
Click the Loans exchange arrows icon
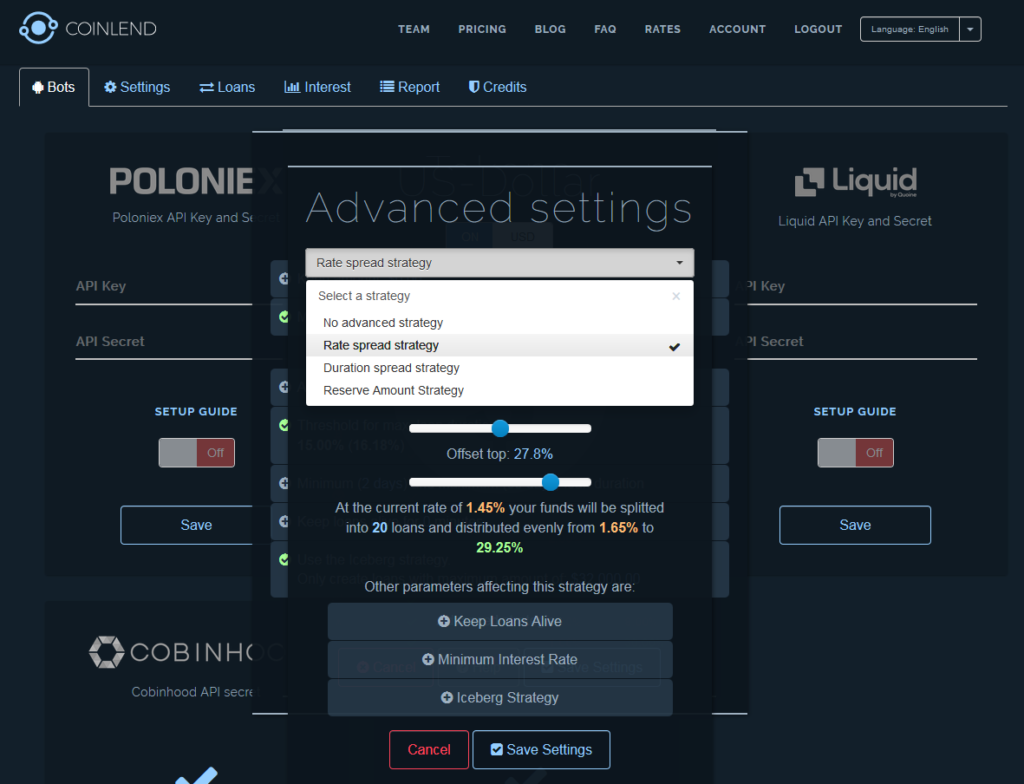[x=206, y=88]
